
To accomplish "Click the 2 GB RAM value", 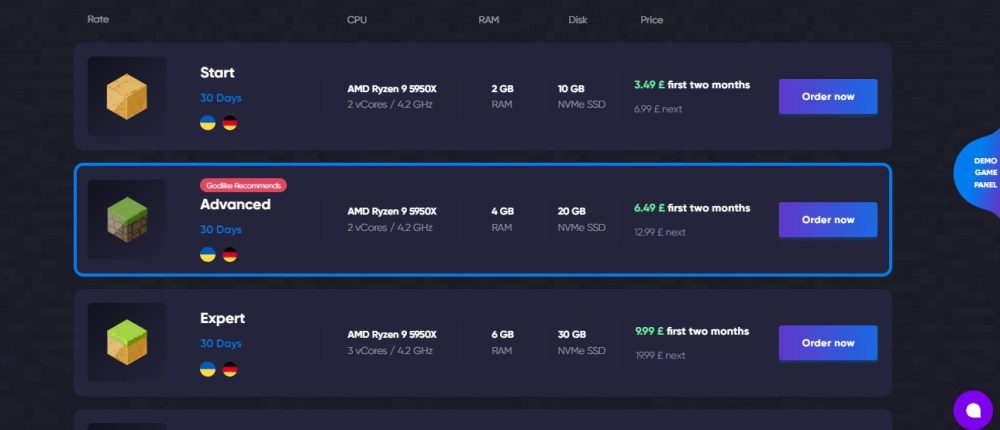I will 502,89.
